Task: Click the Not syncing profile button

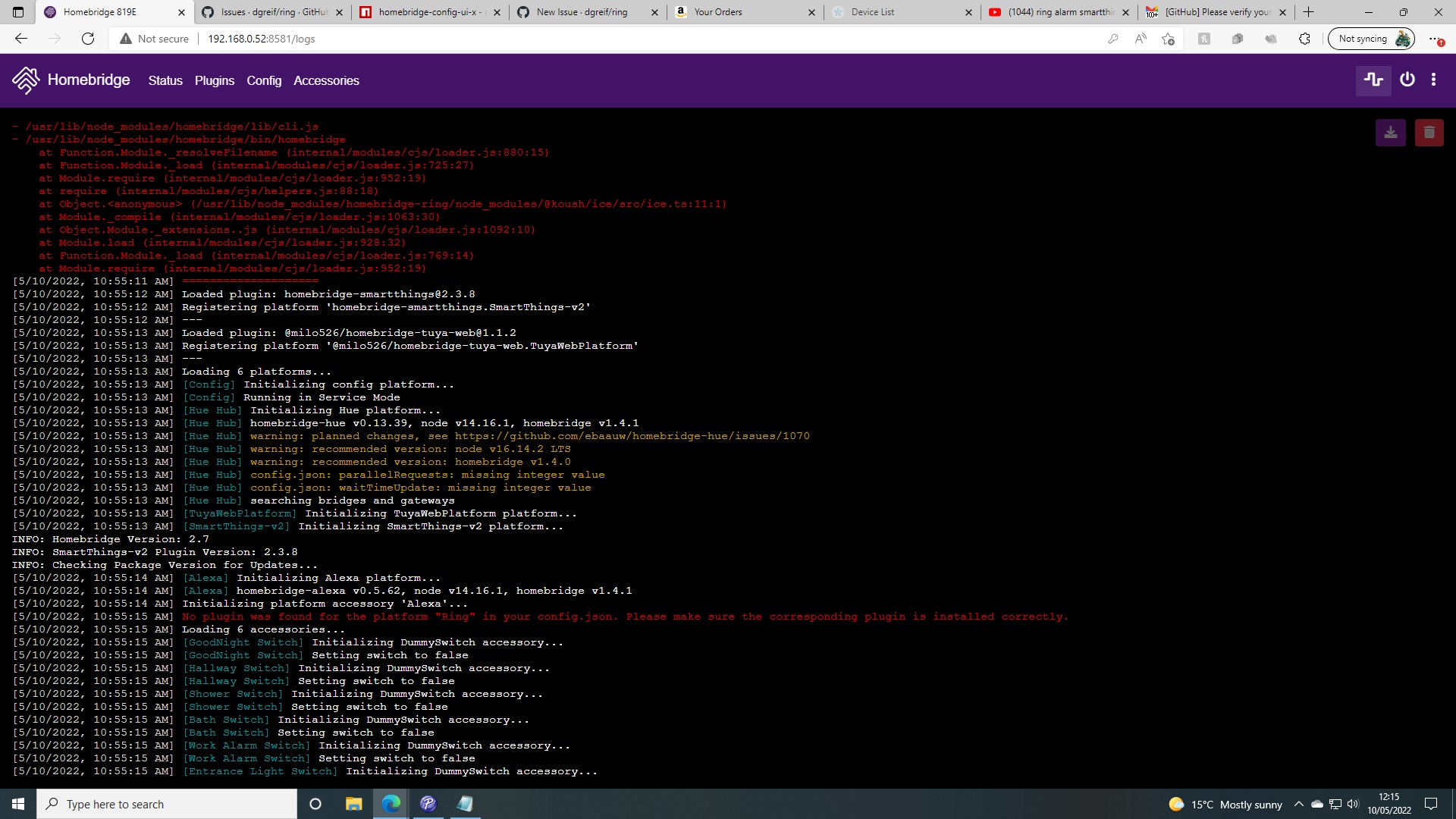Action: [1371, 39]
